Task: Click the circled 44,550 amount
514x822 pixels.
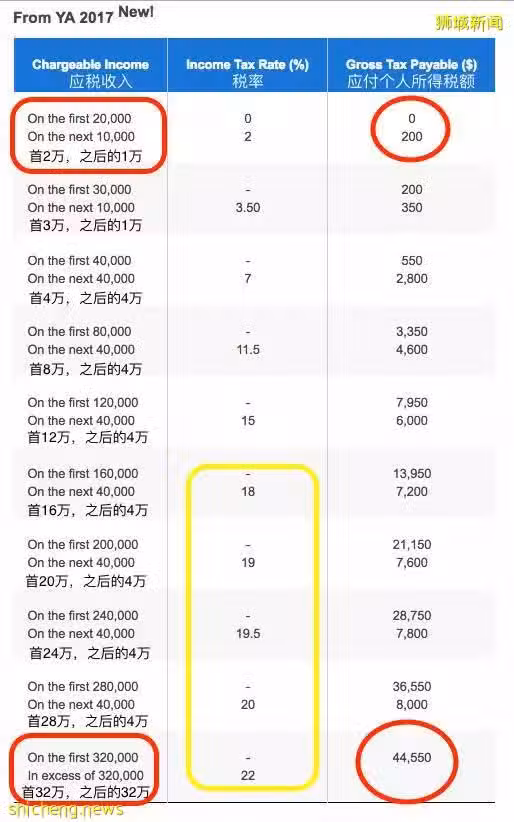Action: (x=412, y=758)
